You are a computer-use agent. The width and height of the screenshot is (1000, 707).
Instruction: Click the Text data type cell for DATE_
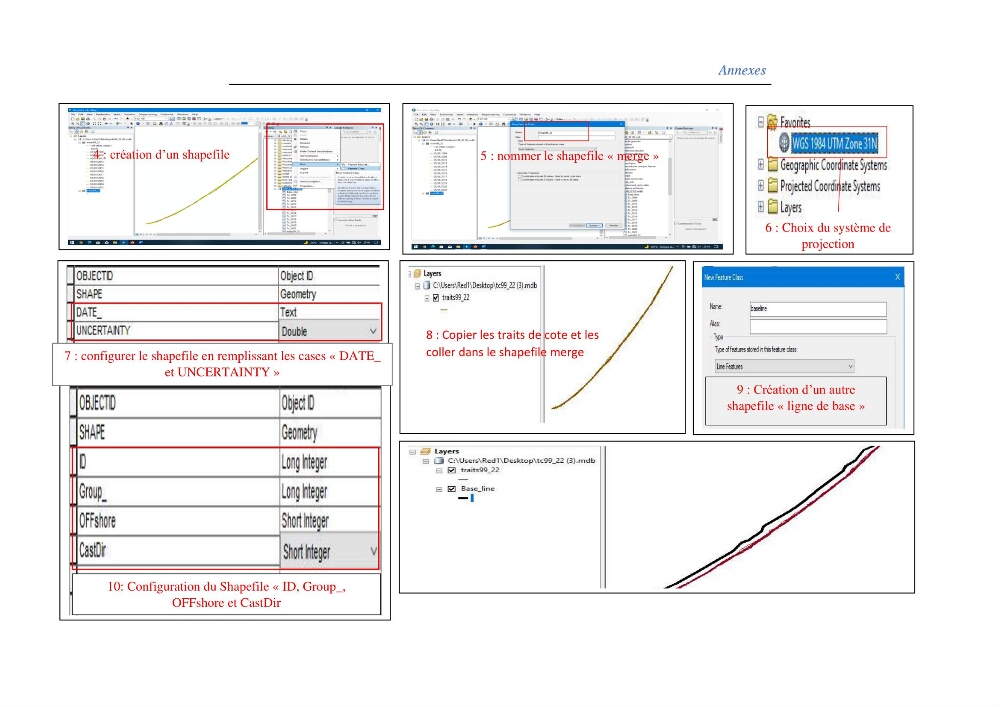[329, 312]
